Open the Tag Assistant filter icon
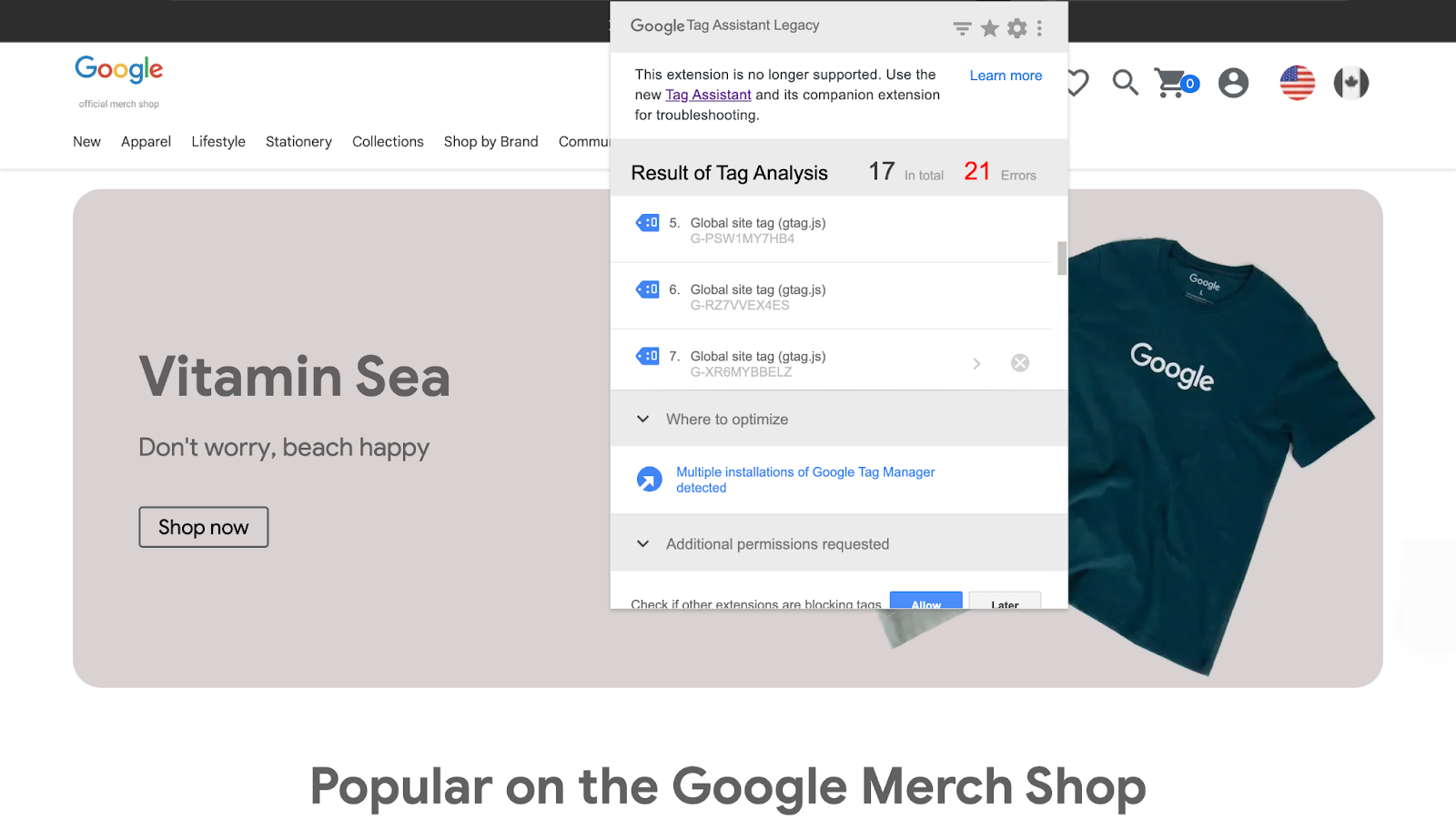 pyautogui.click(x=962, y=29)
